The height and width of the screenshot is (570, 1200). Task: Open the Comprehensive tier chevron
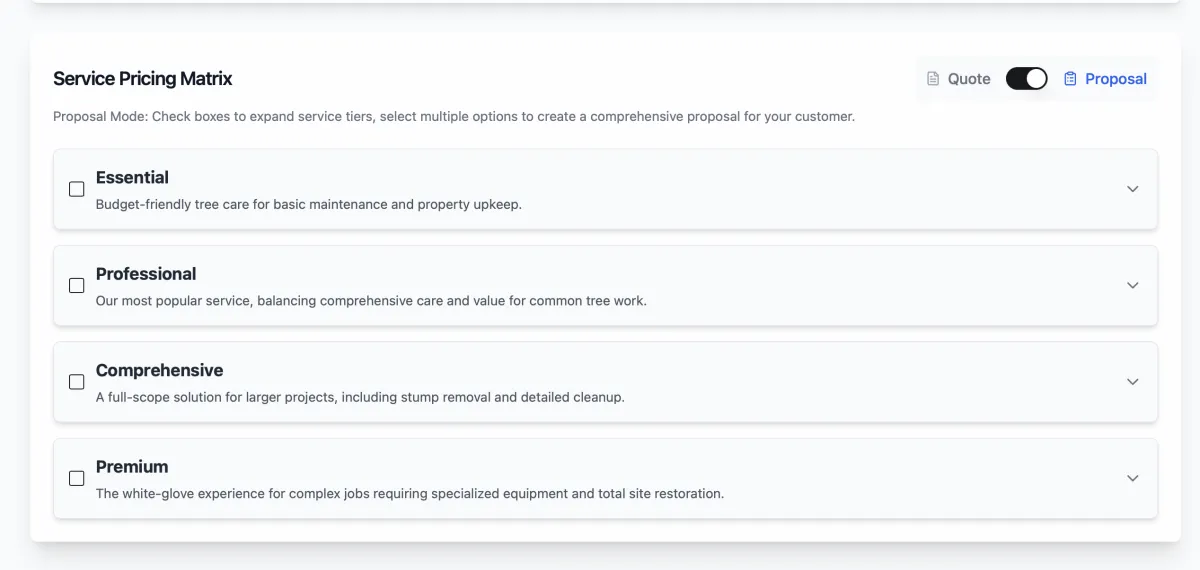(1132, 382)
